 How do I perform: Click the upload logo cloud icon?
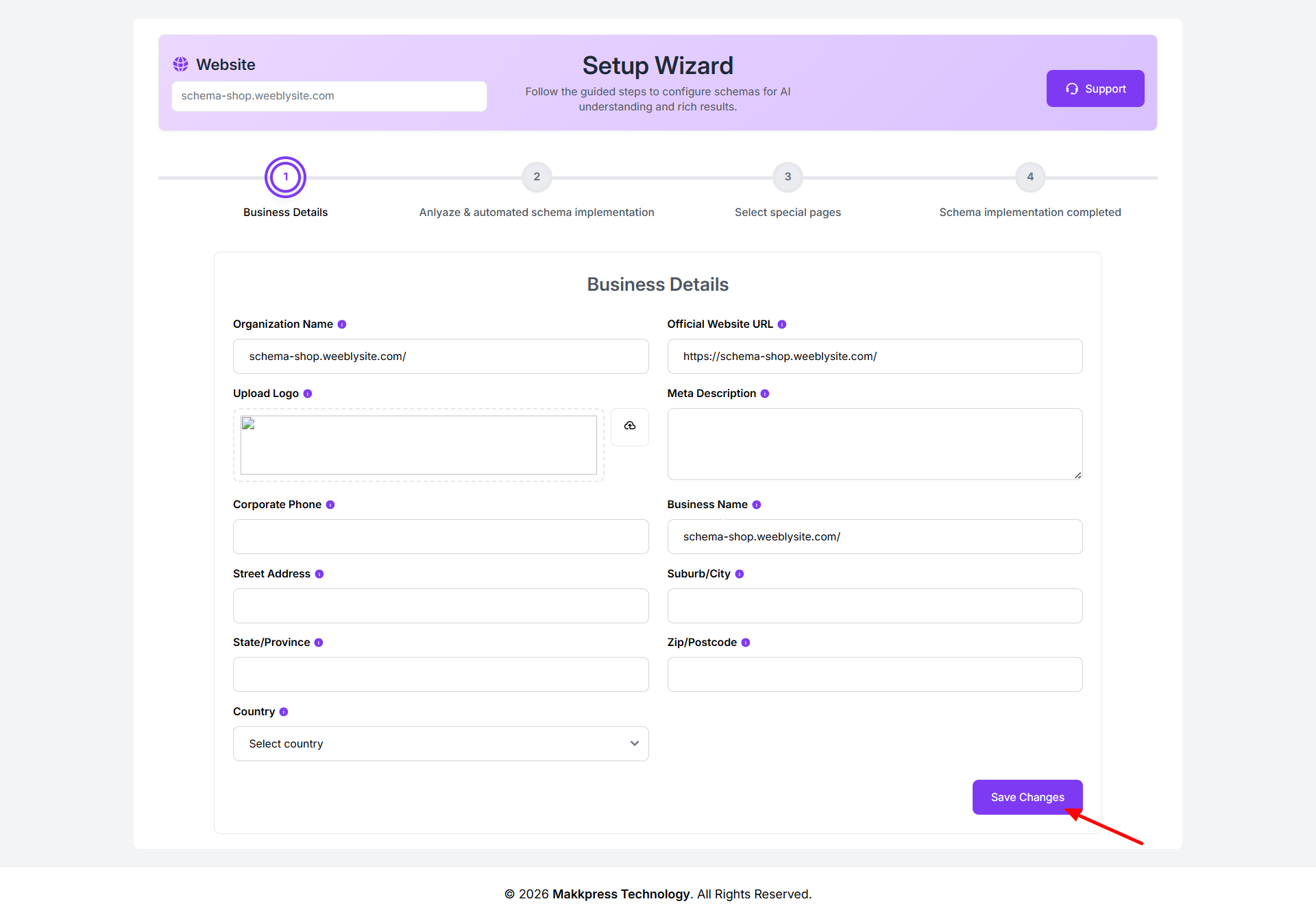pos(629,427)
